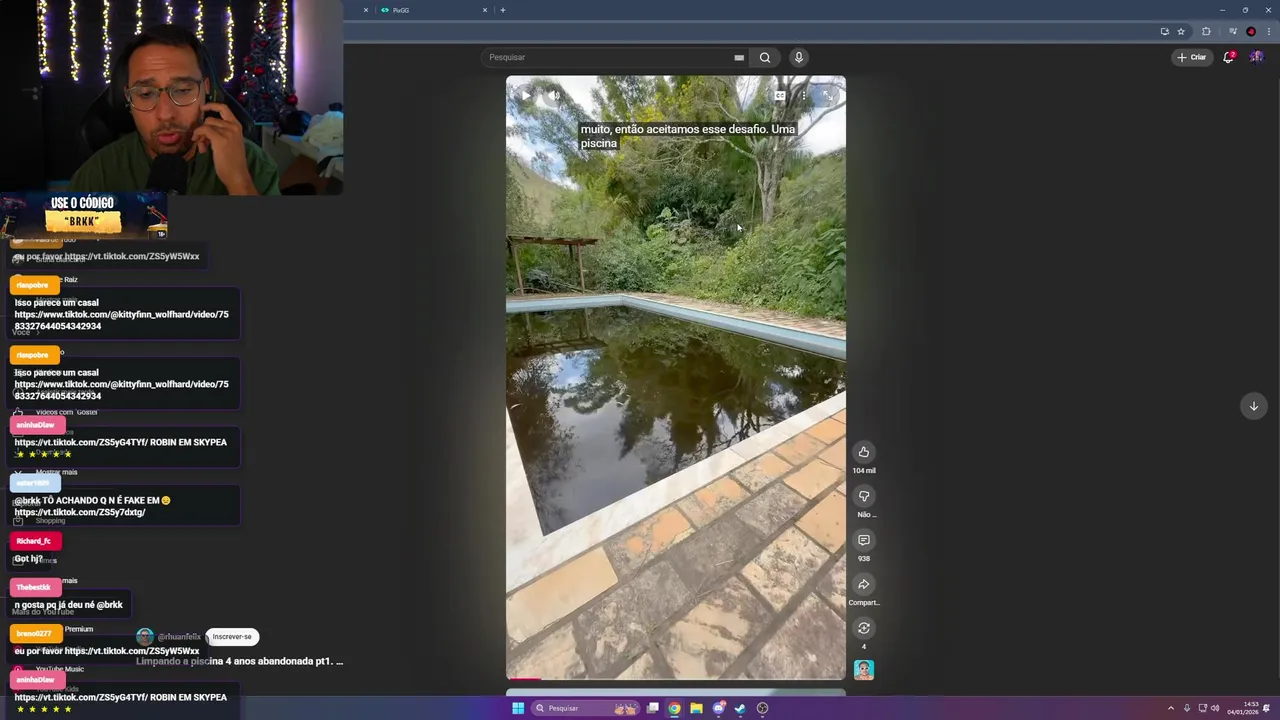Toggle closed captions on the Short
1280x720 pixels.
(780, 96)
